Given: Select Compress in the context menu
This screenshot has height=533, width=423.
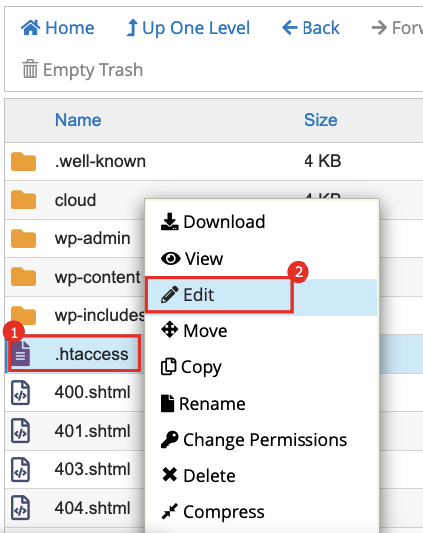Looking at the screenshot, I should [213, 512].
